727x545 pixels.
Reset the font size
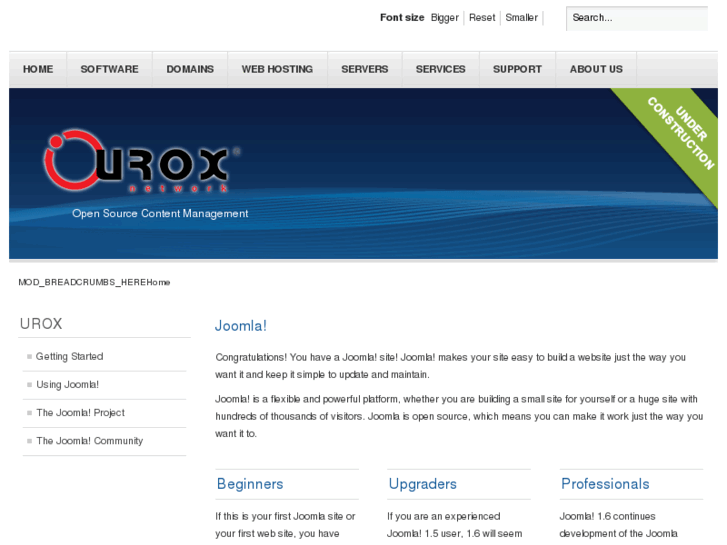point(482,18)
